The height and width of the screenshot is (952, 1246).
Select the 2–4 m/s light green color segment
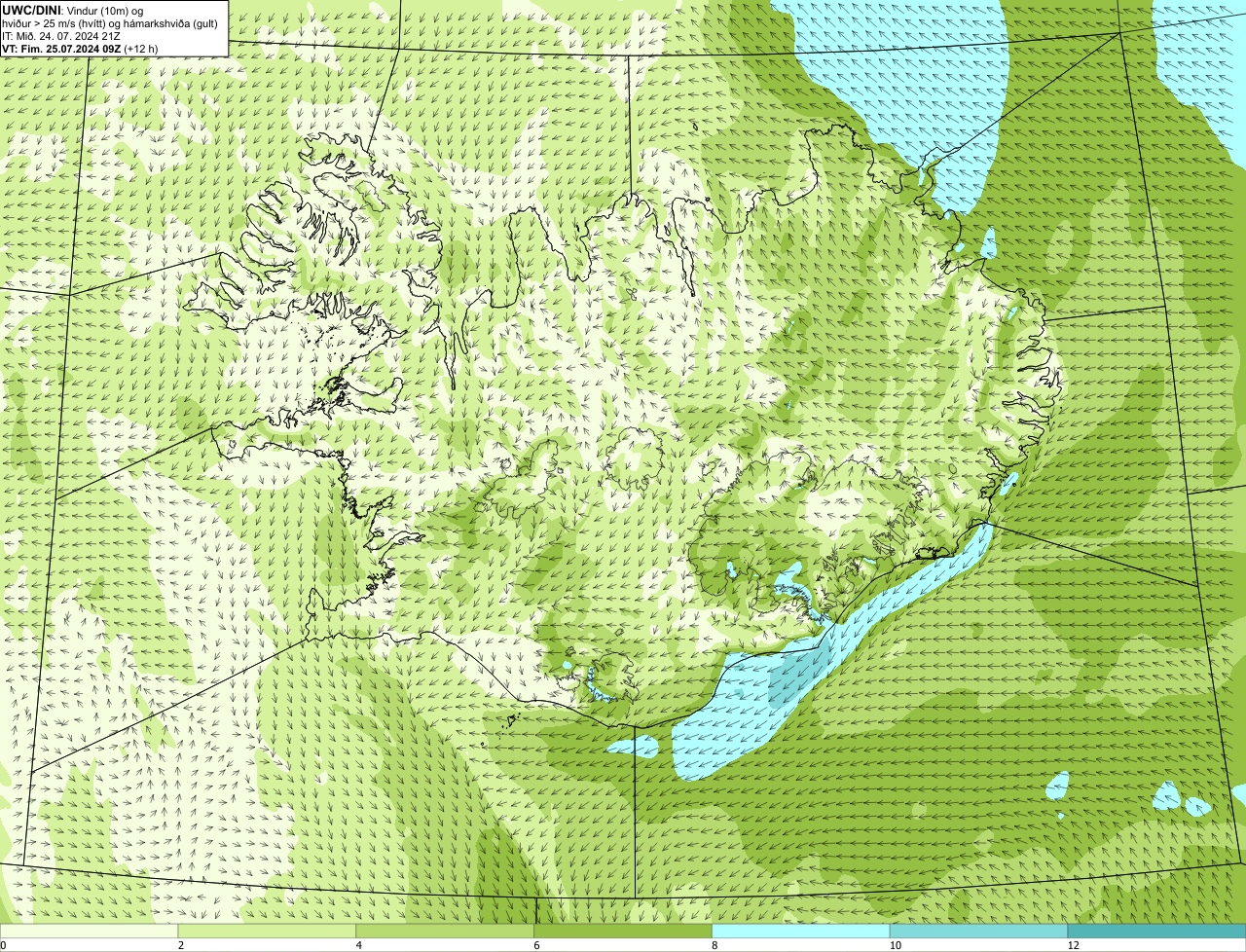pos(268,932)
